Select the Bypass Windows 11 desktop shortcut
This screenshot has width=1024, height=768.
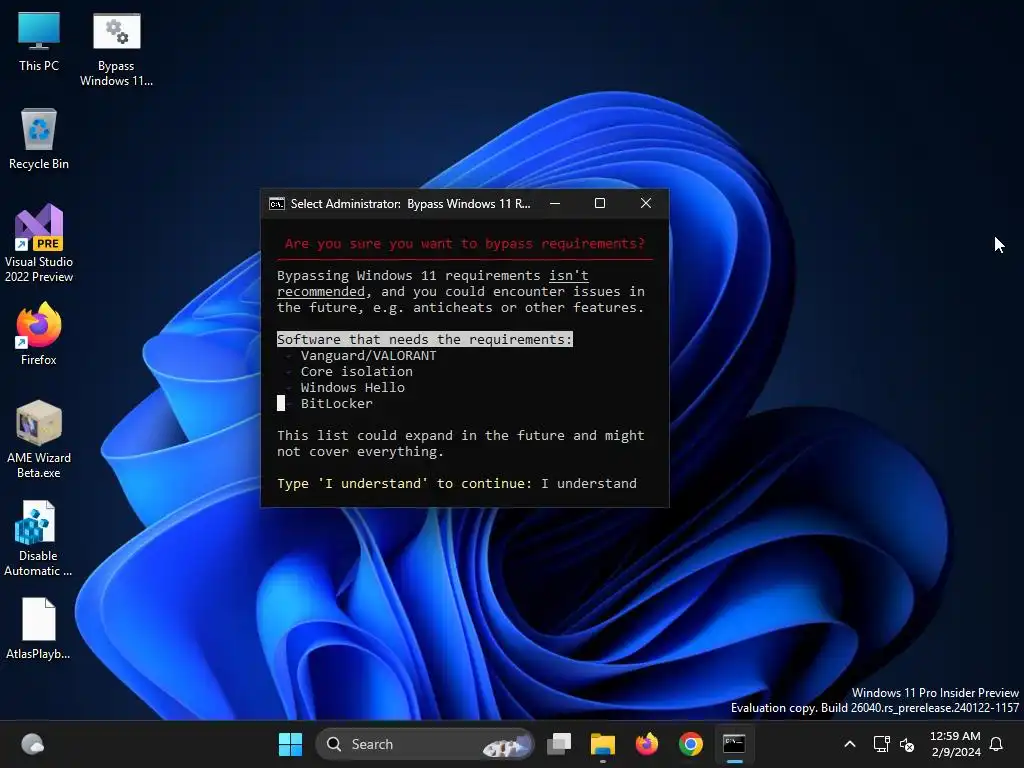116,50
